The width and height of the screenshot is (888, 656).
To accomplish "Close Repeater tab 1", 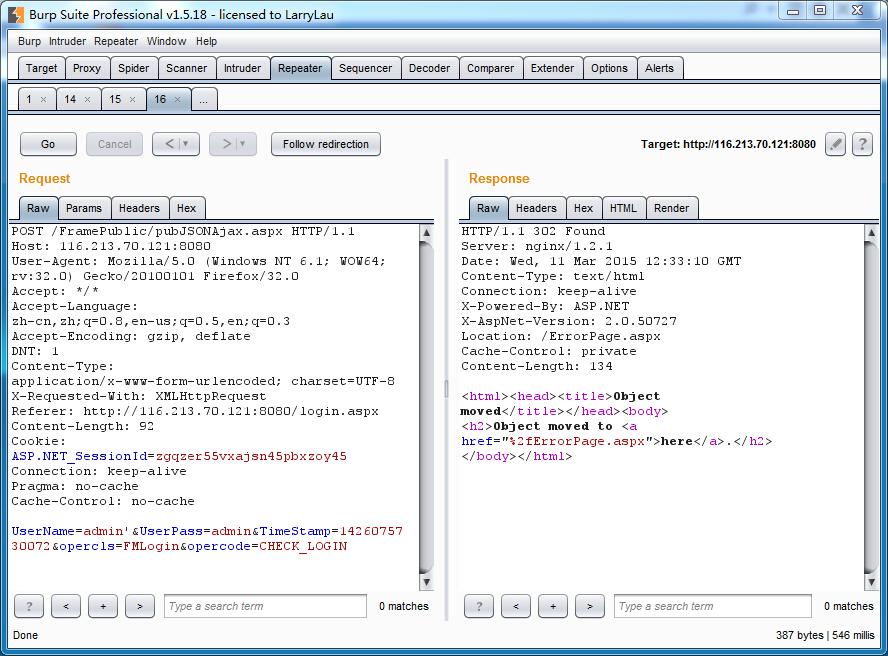I will pos(43,99).
